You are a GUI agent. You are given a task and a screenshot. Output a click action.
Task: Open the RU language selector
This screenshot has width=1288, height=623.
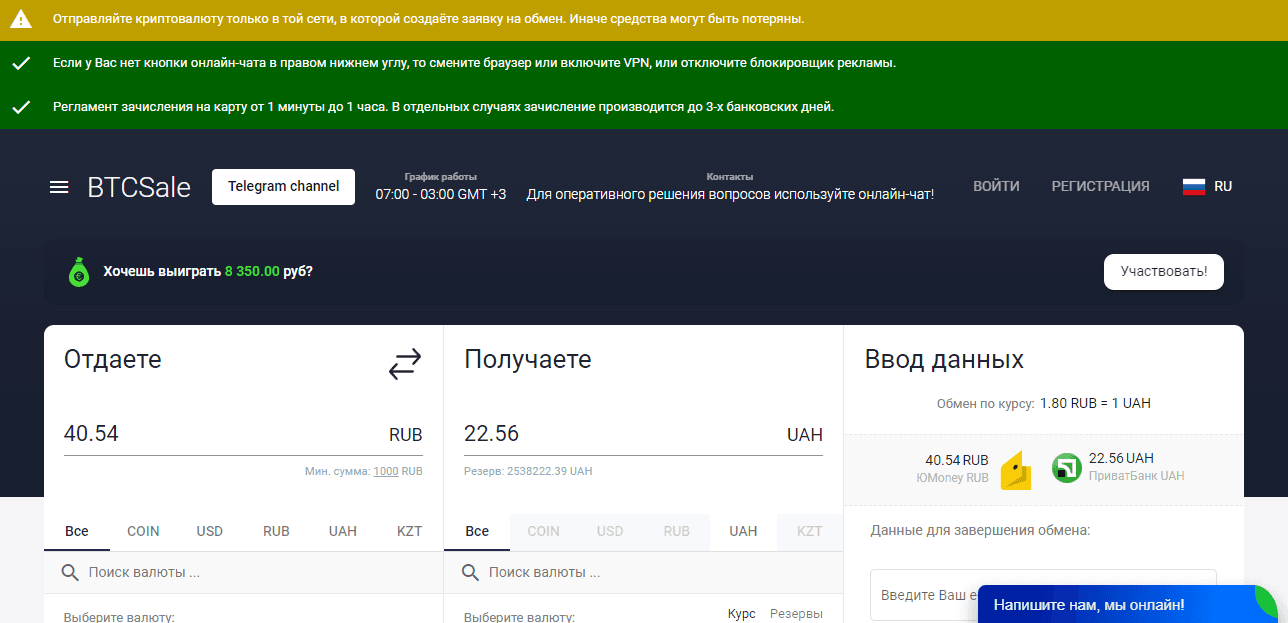pyautogui.click(x=1207, y=186)
